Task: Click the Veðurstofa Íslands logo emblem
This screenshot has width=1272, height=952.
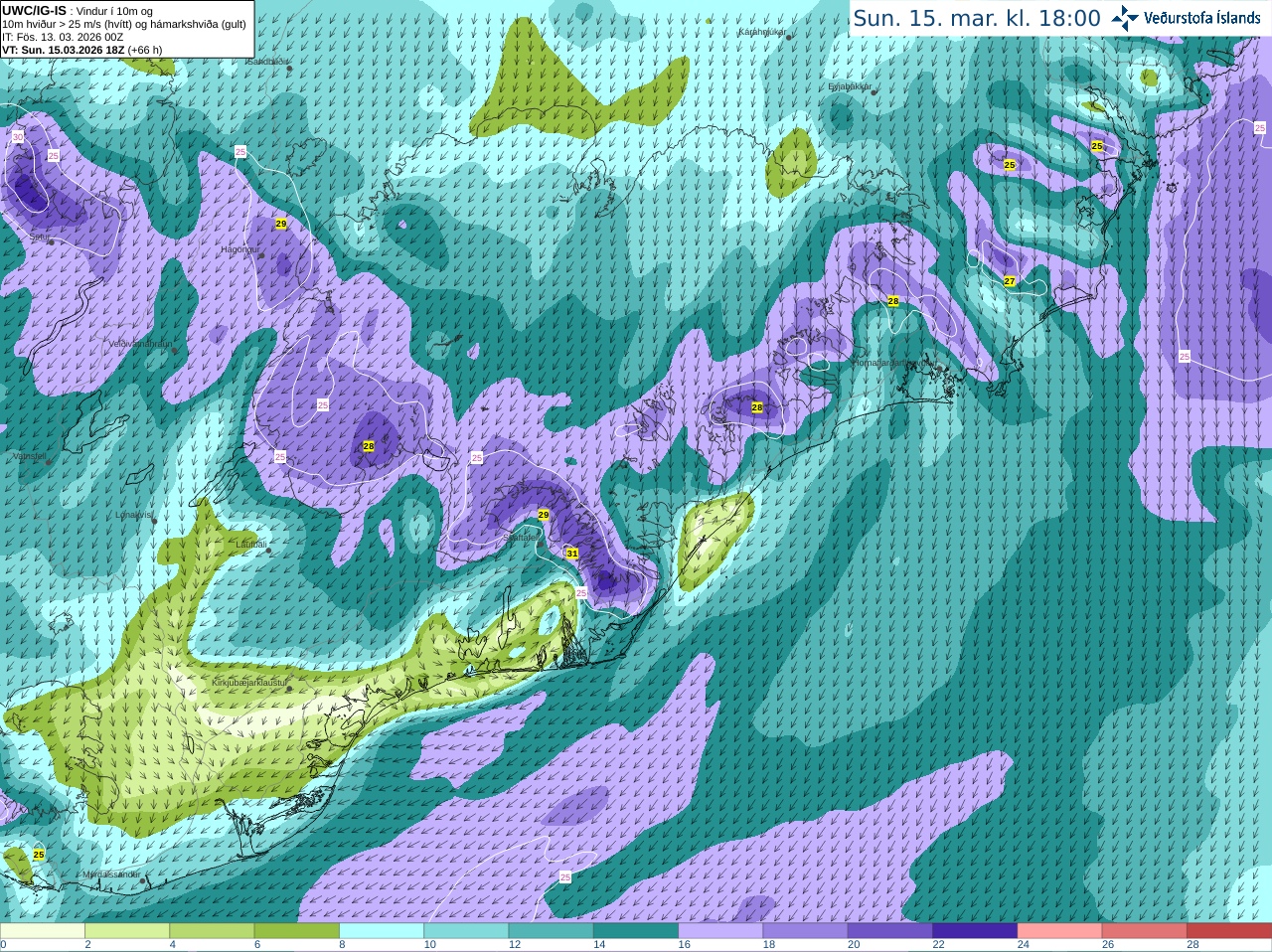Action: tap(1125, 18)
